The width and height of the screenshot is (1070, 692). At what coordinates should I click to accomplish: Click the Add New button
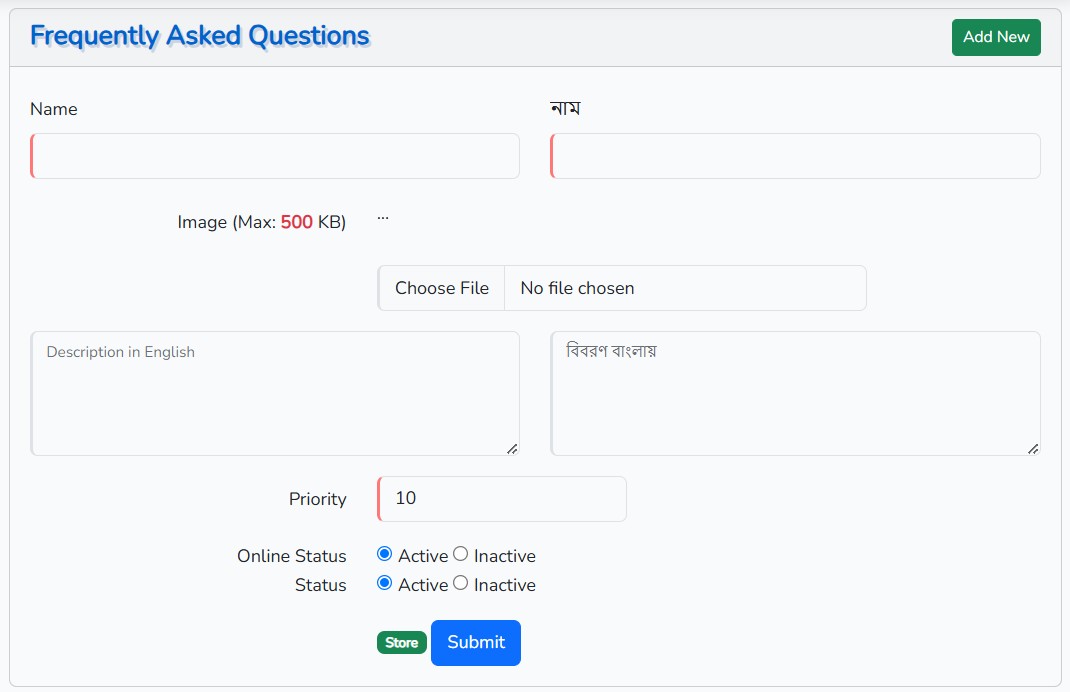(995, 37)
